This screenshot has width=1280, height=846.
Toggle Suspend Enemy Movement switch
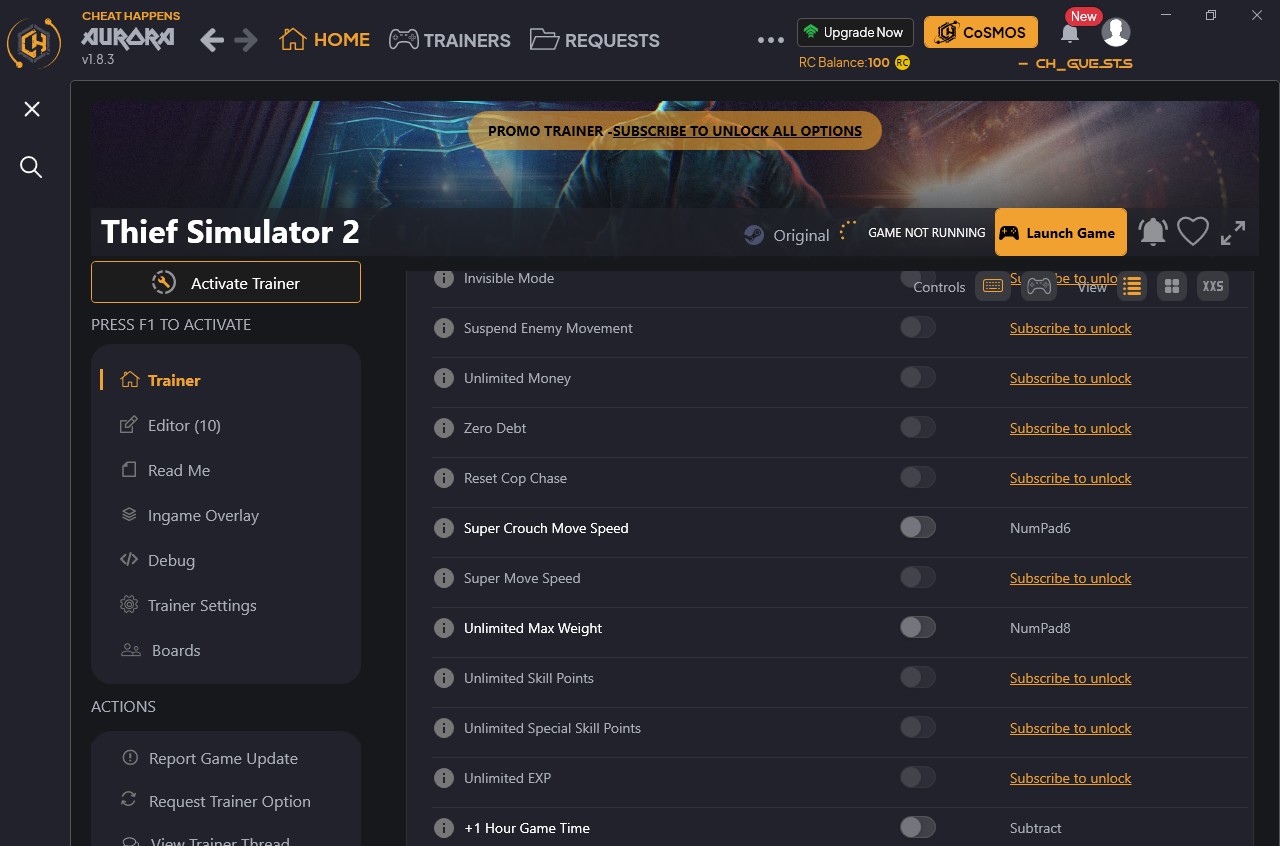[x=918, y=327]
